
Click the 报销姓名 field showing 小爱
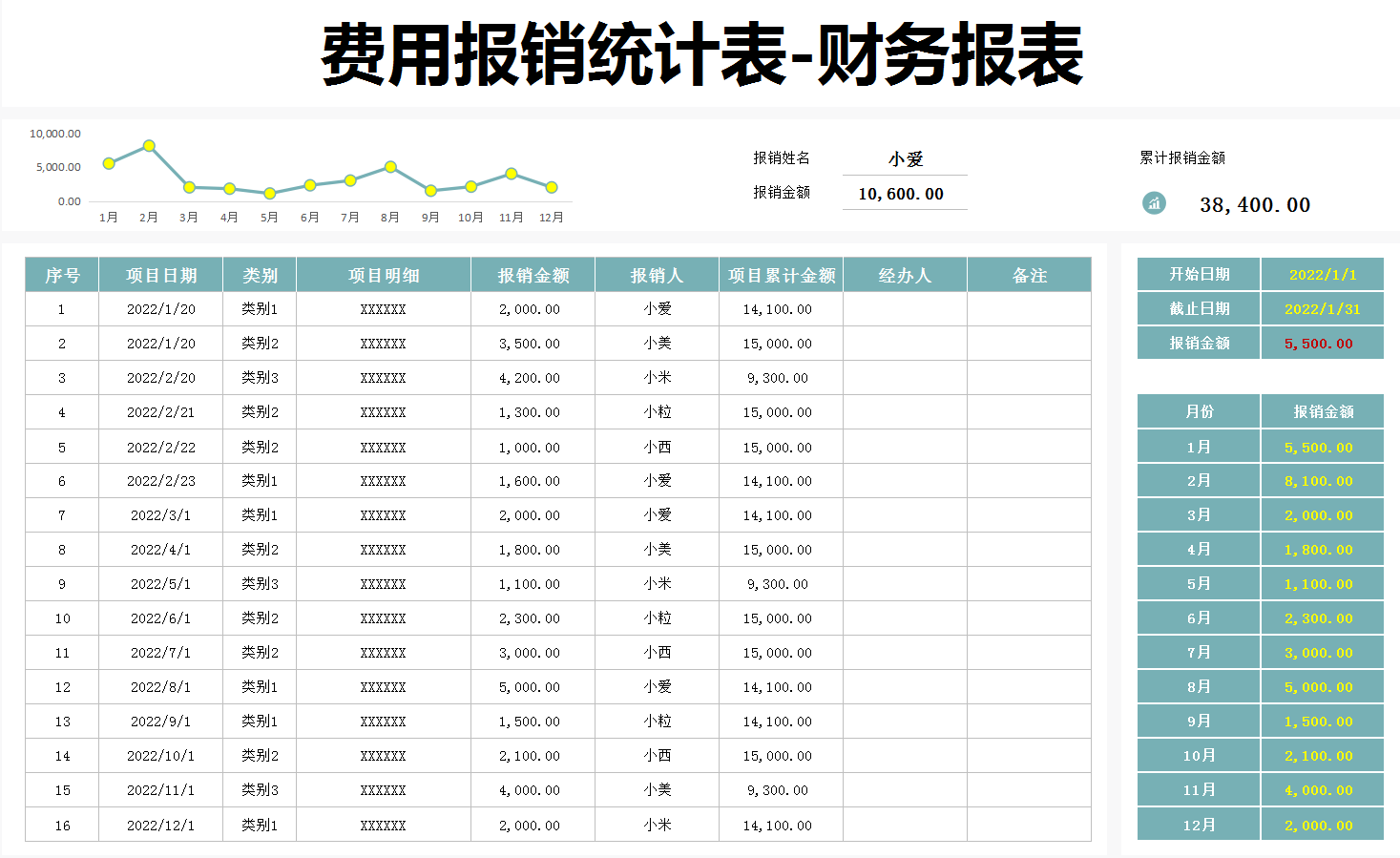tap(903, 159)
